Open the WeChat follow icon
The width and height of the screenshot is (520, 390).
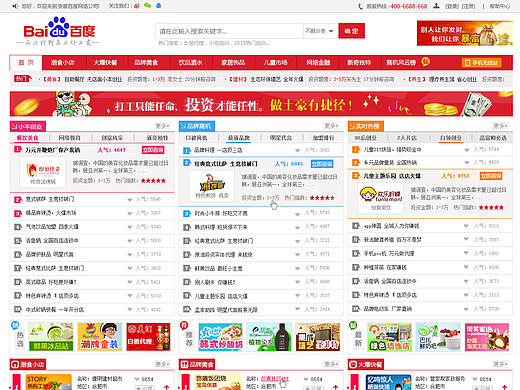click(147, 6)
